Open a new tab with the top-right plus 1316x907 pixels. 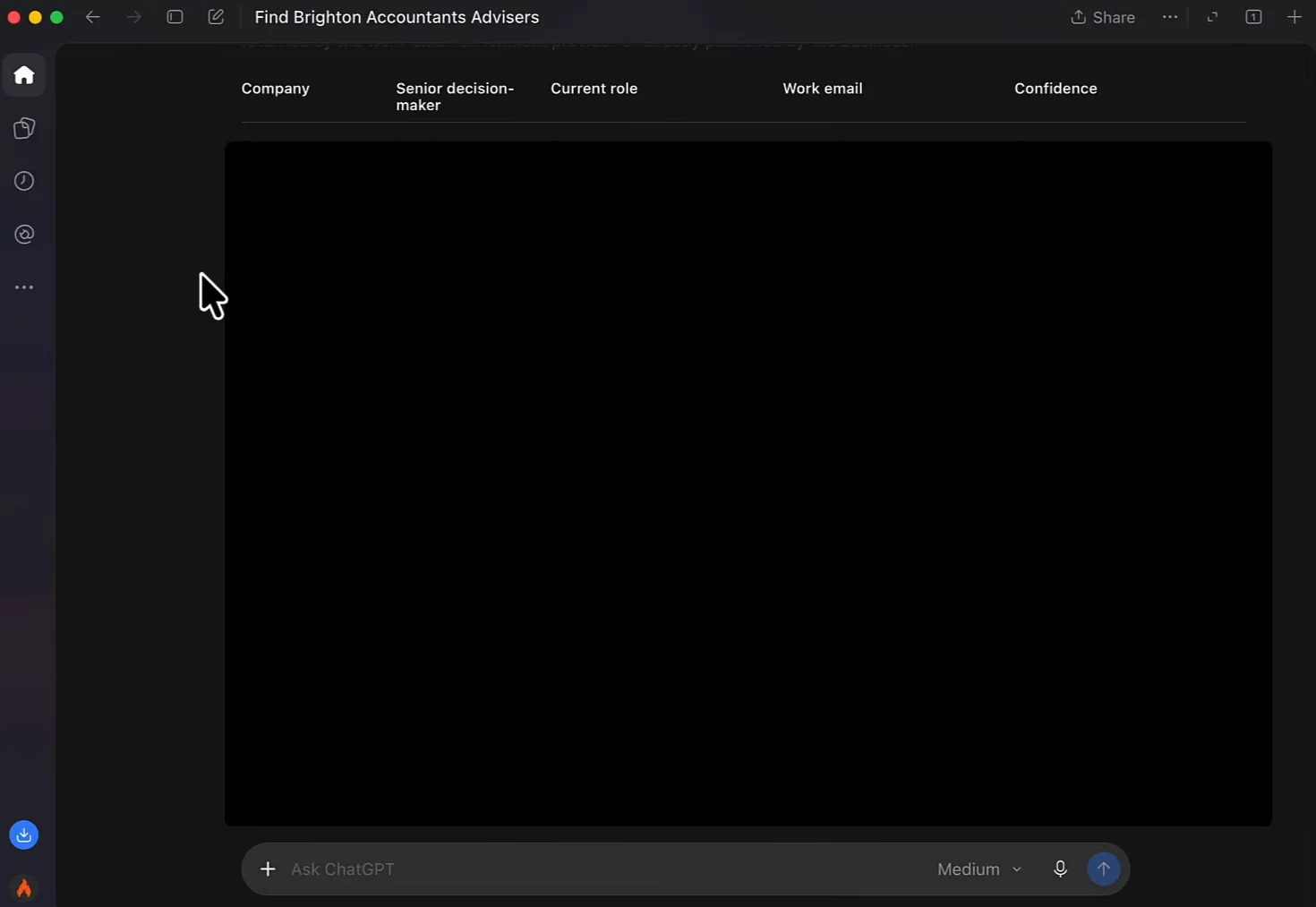pos(1295,17)
